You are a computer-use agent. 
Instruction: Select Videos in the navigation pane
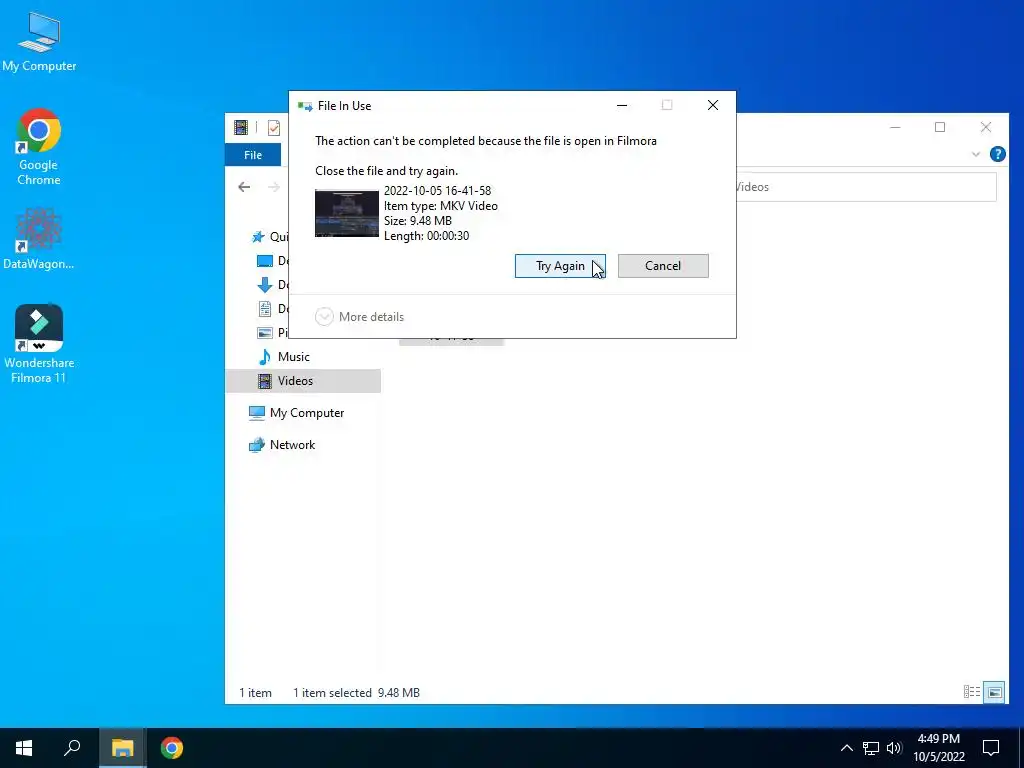pyautogui.click(x=303, y=381)
